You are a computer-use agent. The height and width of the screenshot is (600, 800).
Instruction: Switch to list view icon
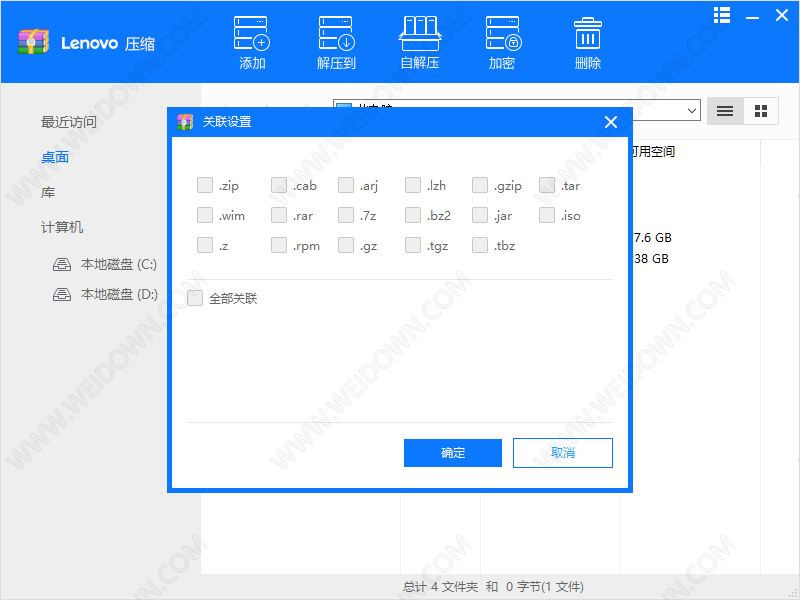tap(725, 111)
